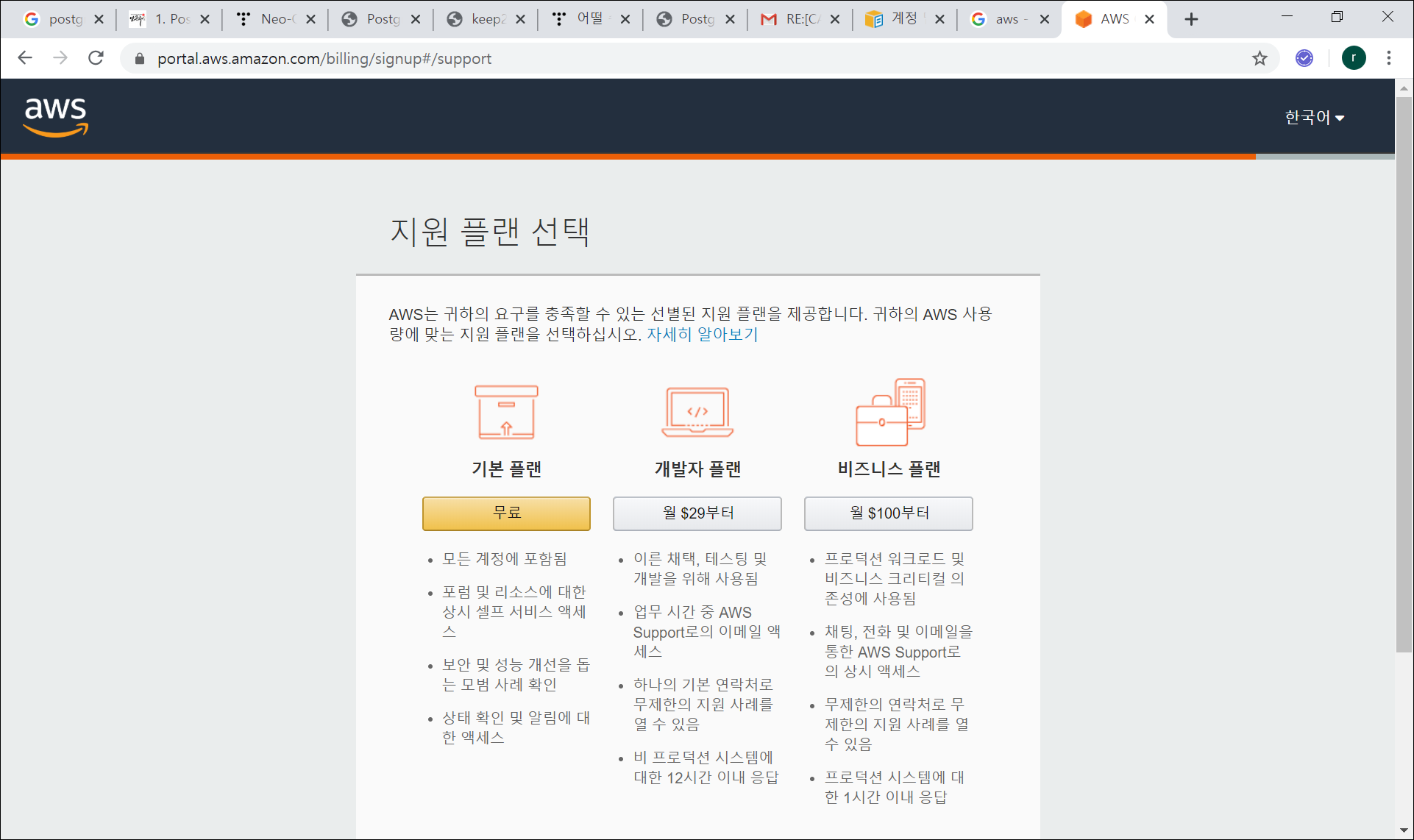
Task: Close the '계정' tab
Action: (939, 20)
